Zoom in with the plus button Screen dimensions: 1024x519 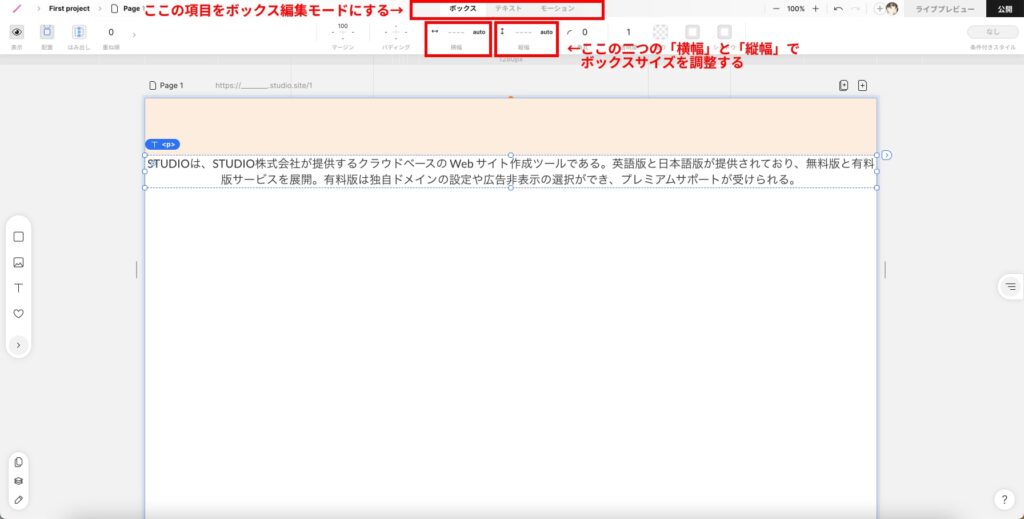[815, 9]
